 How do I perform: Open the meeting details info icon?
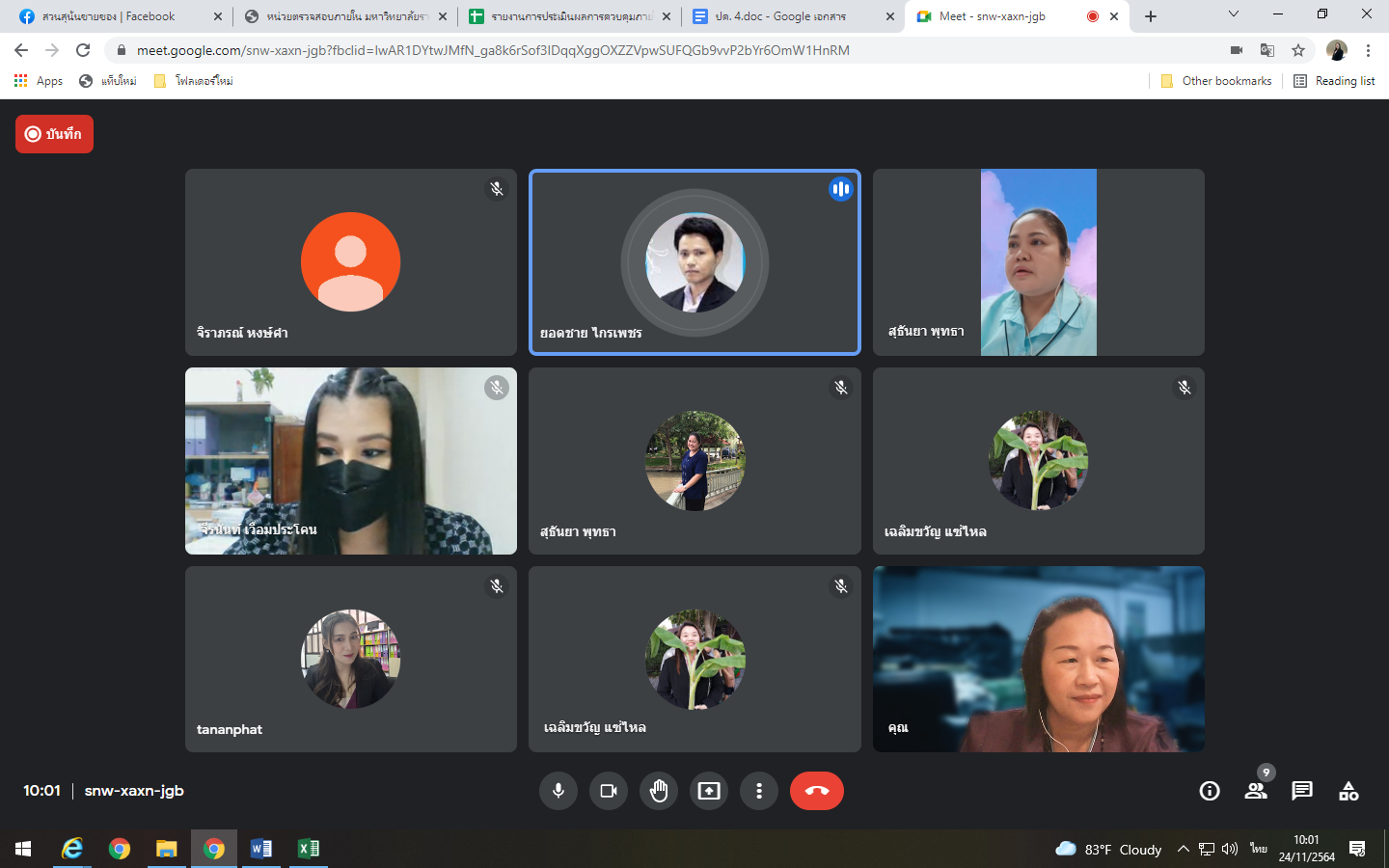pyautogui.click(x=1209, y=791)
